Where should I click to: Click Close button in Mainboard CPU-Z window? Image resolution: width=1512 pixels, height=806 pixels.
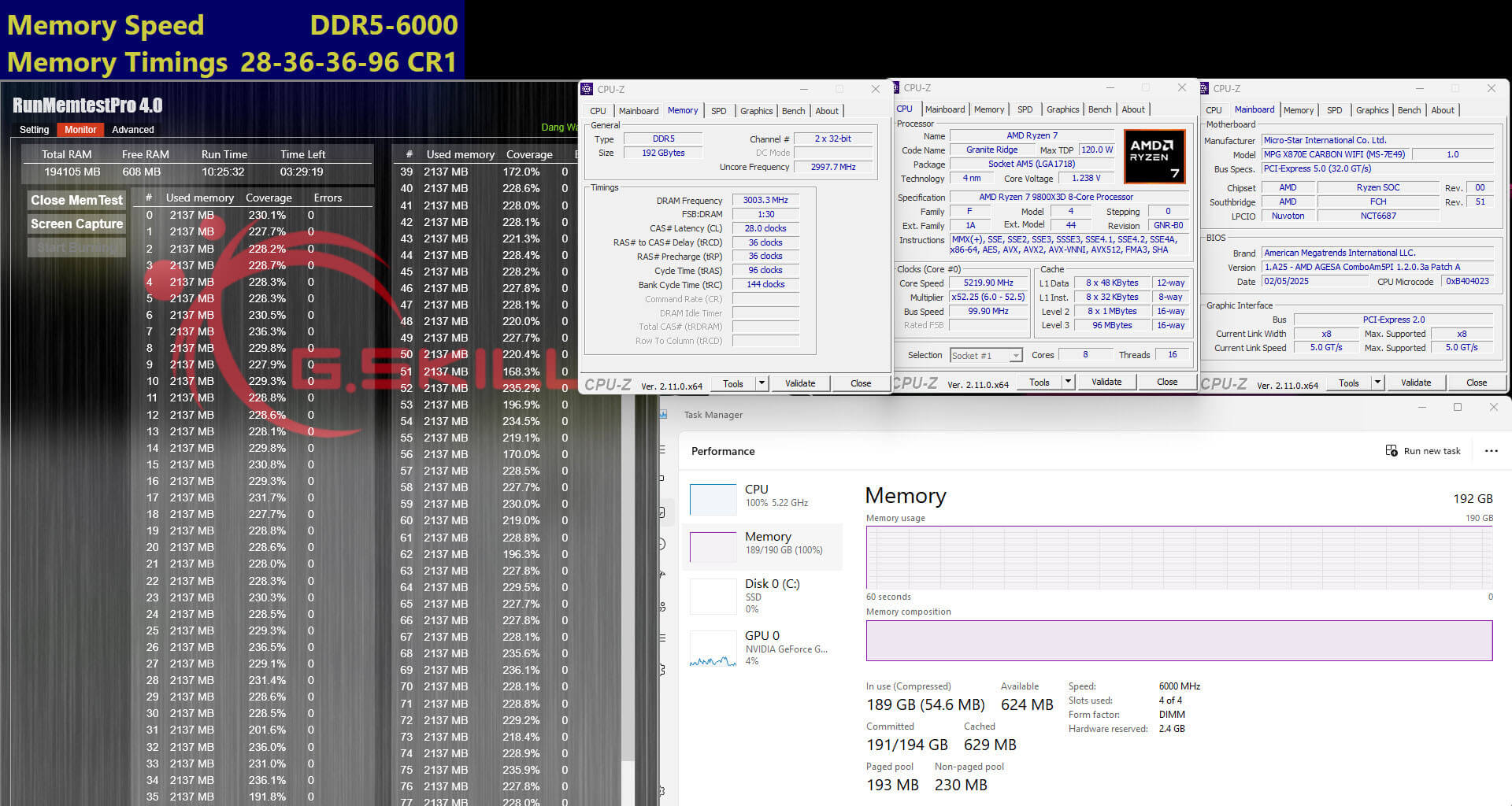click(x=1477, y=383)
